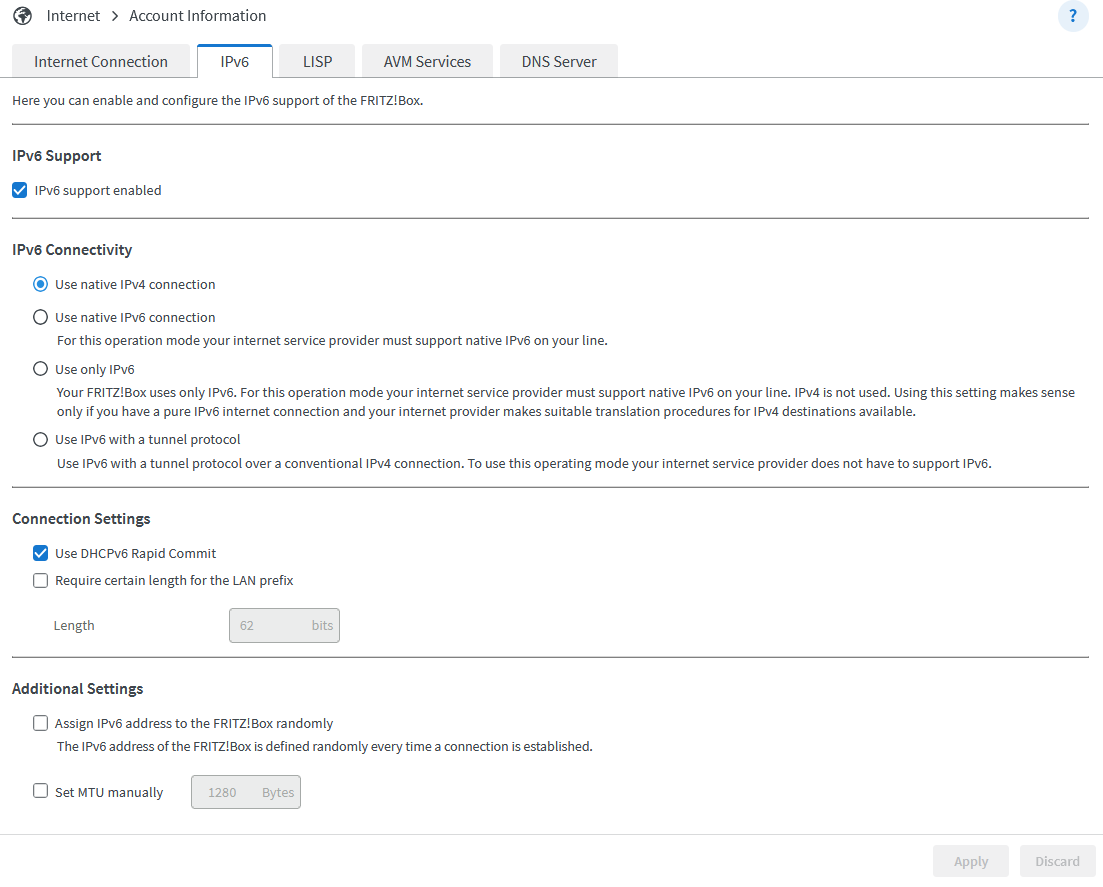Image resolution: width=1103 pixels, height=887 pixels.
Task: Click the globe Internet icon
Action: point(22,16)
